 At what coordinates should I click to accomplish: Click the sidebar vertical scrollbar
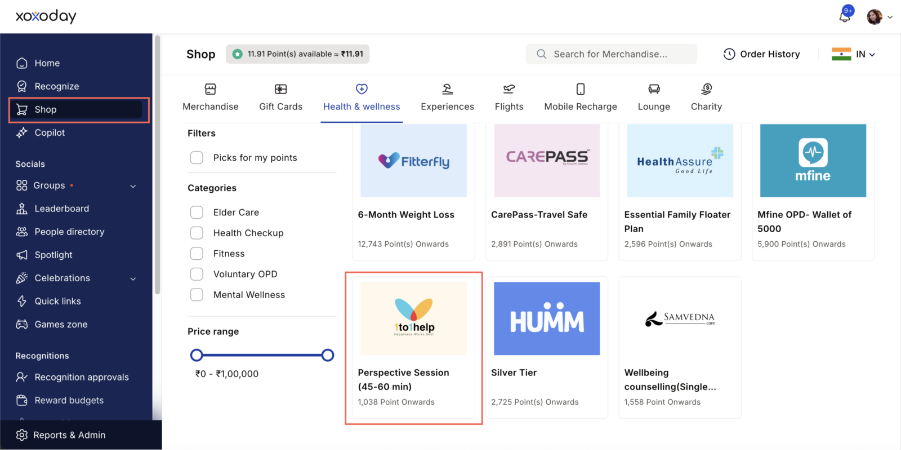pos(157,164)
